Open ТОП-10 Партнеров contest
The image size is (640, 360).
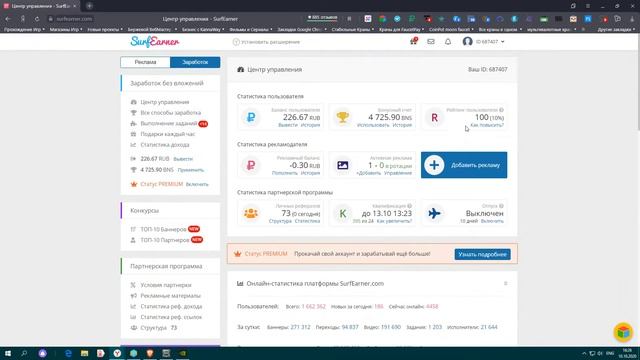tap(165, 240)
